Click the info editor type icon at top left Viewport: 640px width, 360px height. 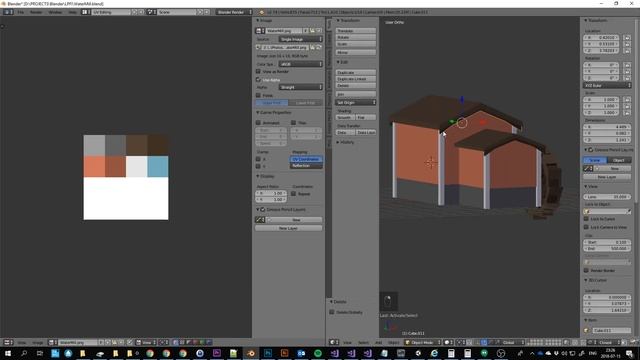coord(8,12)
